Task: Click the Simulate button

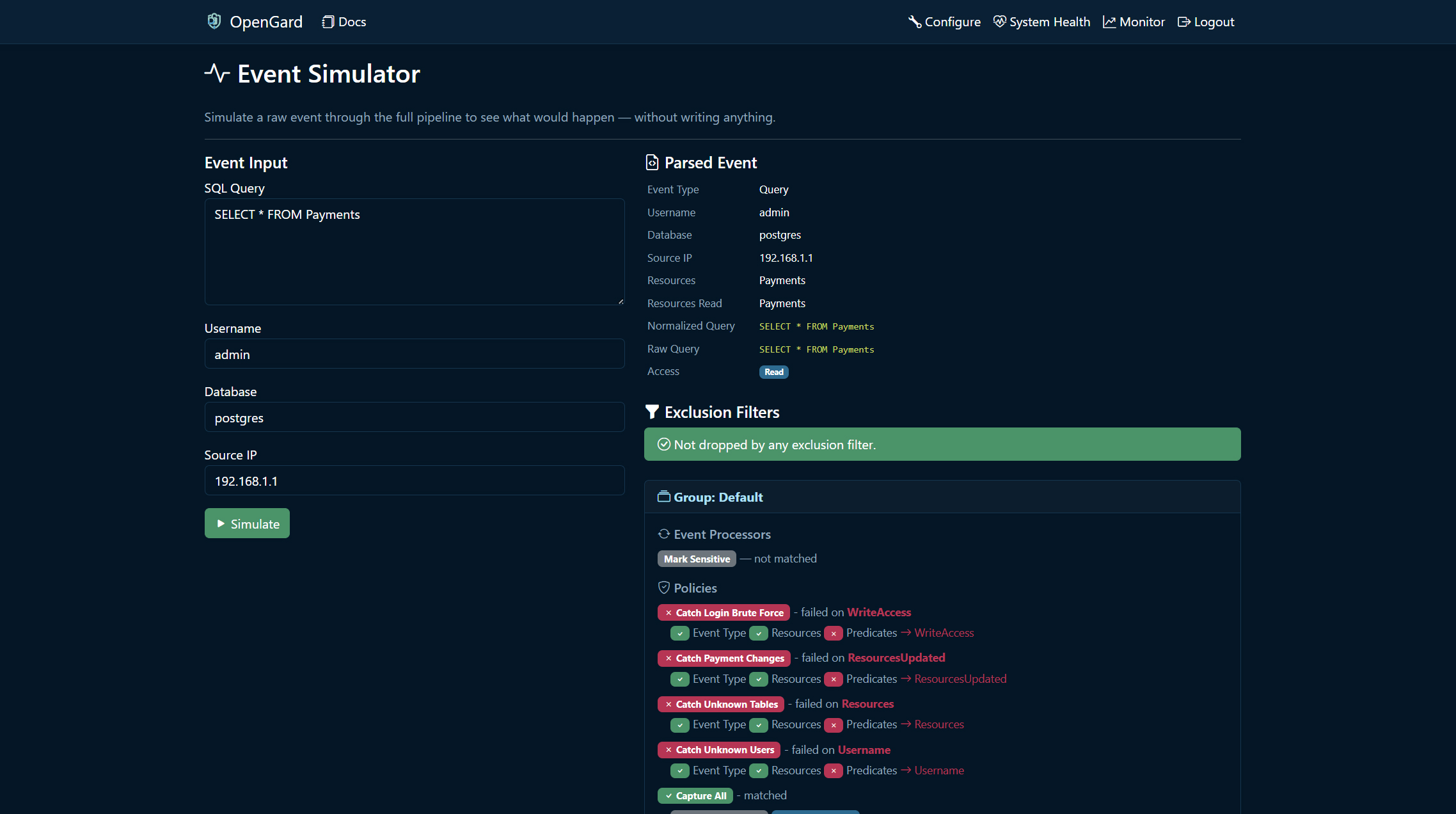Action: pyautogui.click(x=247, y=523)
